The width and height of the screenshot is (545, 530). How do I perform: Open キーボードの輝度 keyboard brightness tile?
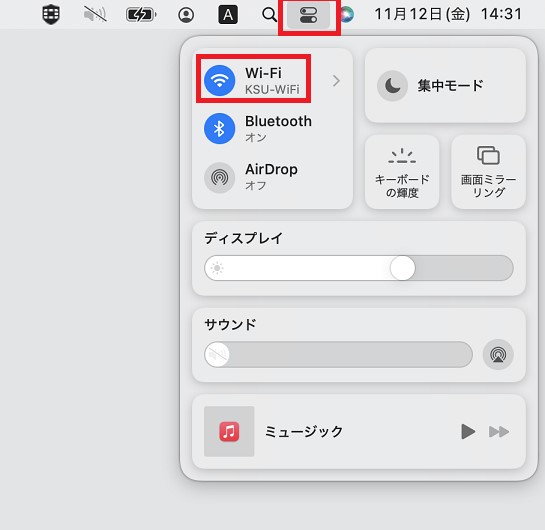(402, 172)
